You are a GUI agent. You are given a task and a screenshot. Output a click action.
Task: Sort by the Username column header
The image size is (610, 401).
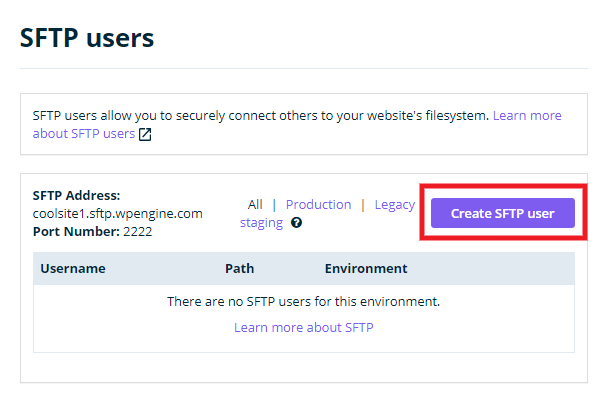click(x=73, y=268)
